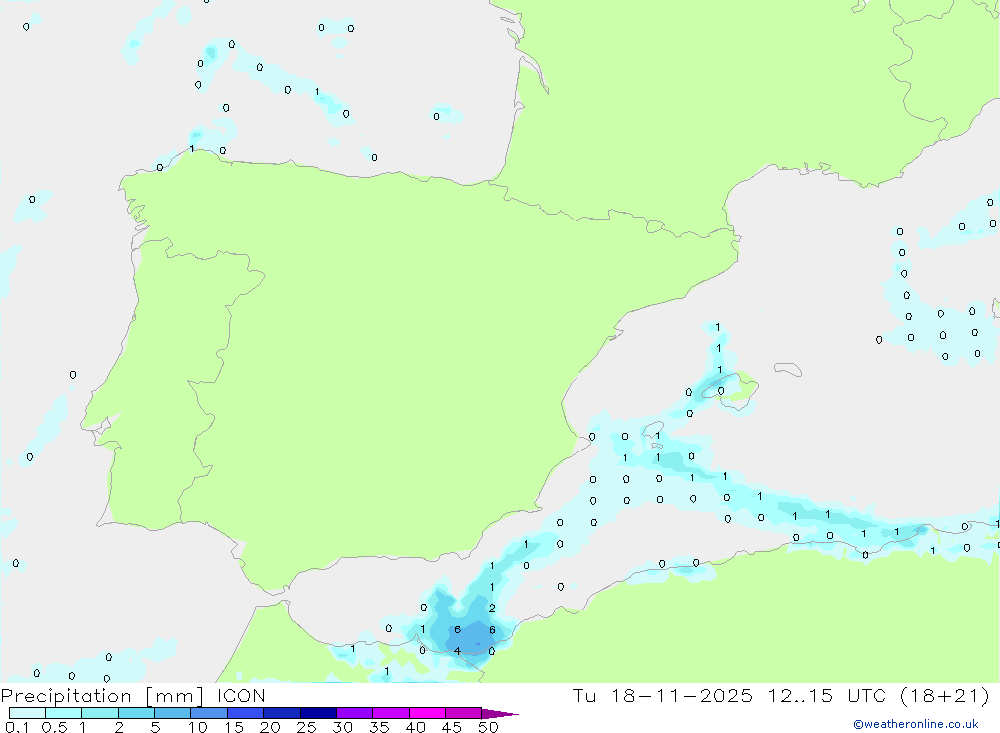Click the legend label 35

pos(379,727)
